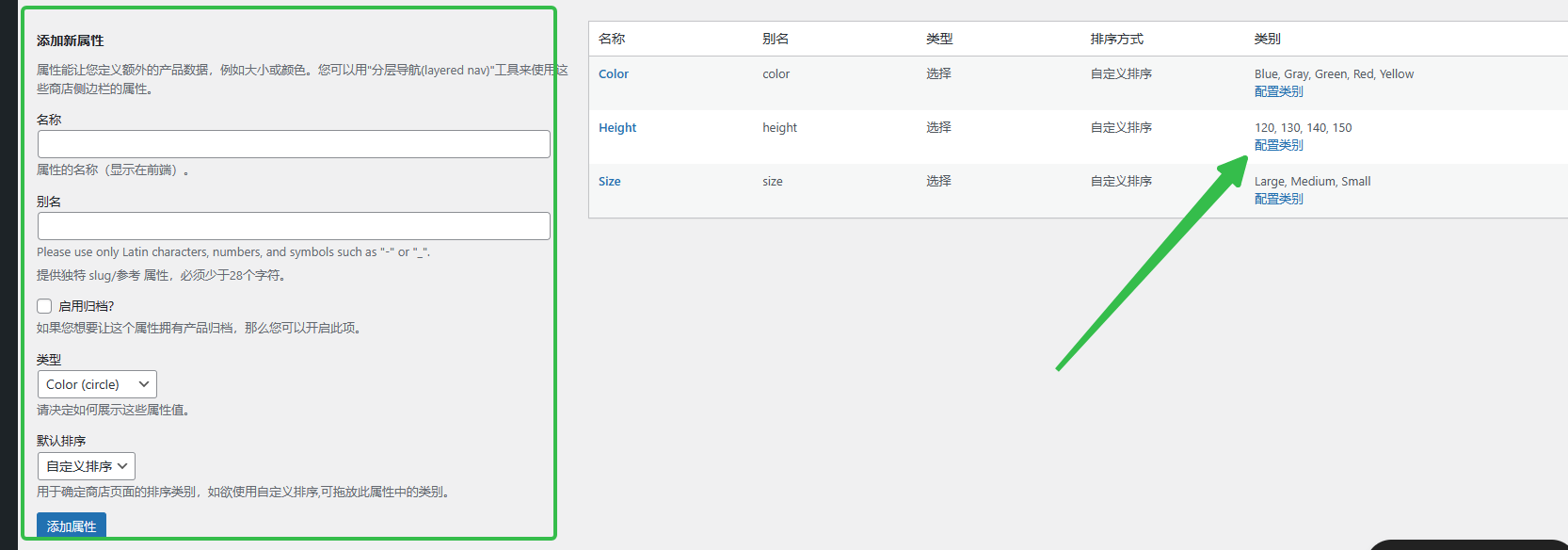Image resolution: width=1568 pixels, height=550 pixels.
Task: Click the 启用归档? label text
Action: coord(86,306)
